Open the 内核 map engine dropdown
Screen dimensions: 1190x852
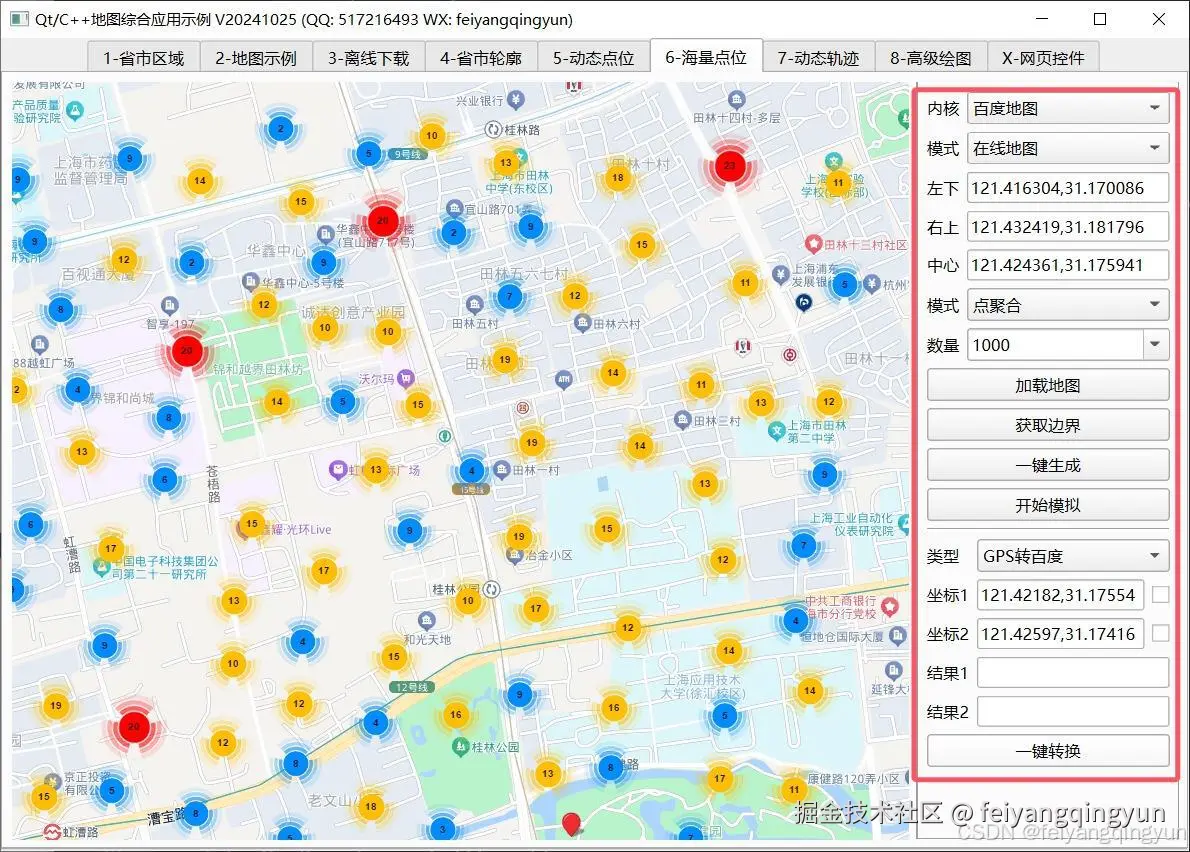(x=1068, y=108)
